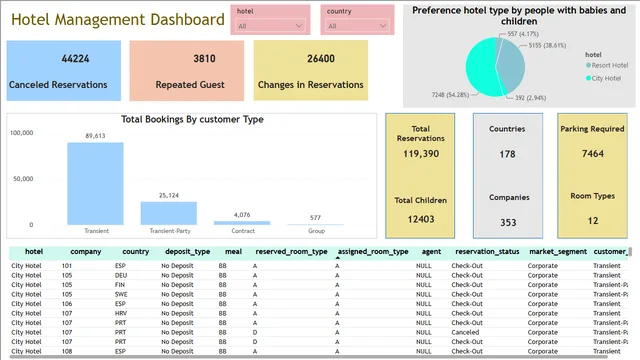Select the Canceled Reservations card

[64, 70]
